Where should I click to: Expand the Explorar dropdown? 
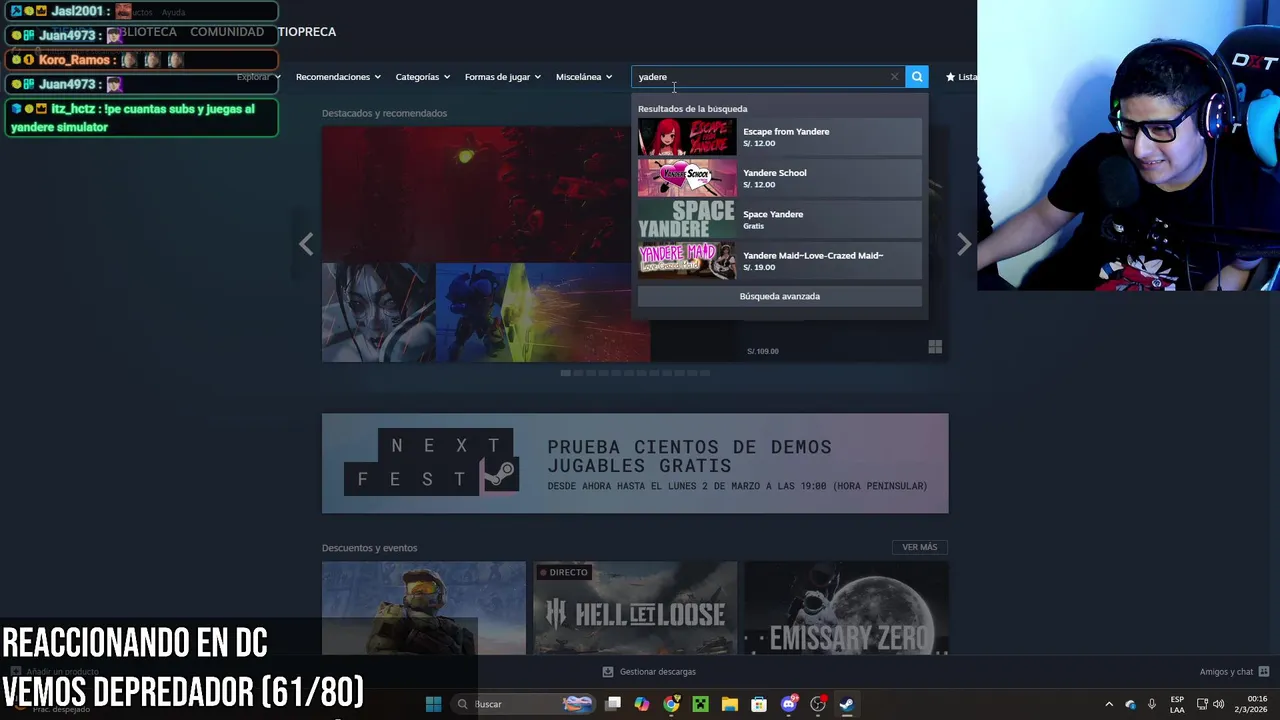click(x=258, y=77)
